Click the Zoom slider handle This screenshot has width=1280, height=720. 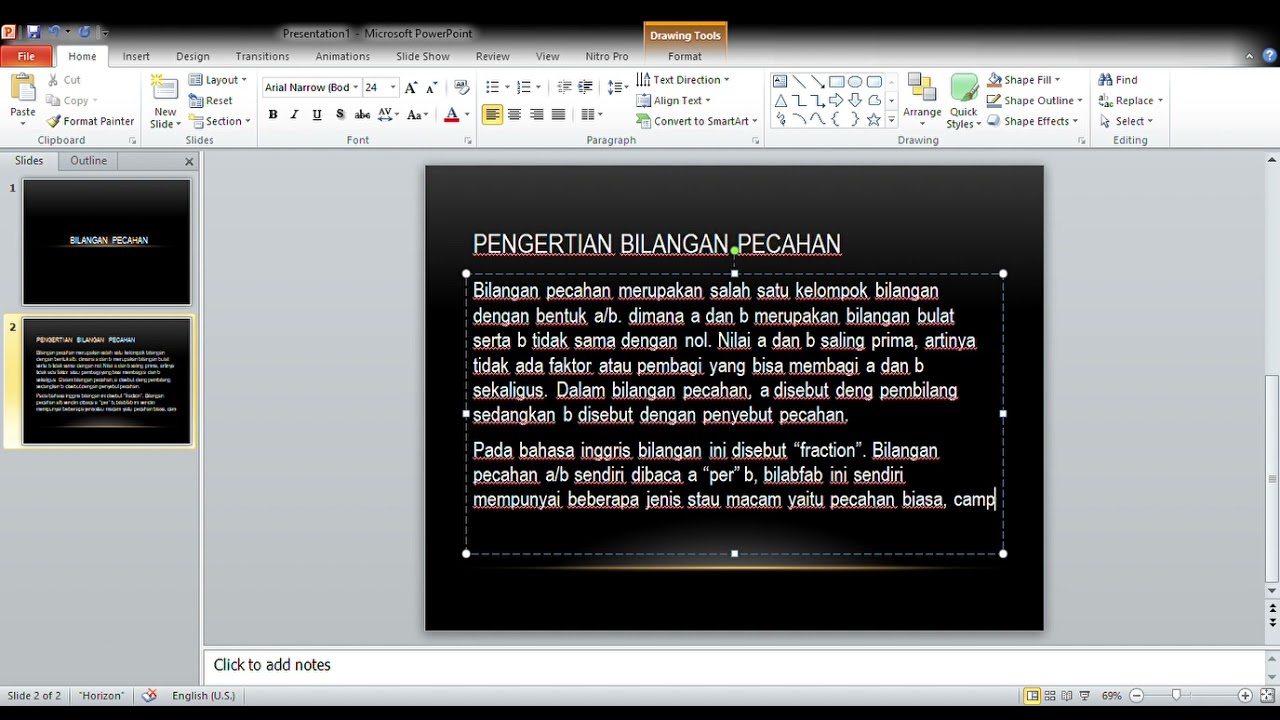(1176, 695)
